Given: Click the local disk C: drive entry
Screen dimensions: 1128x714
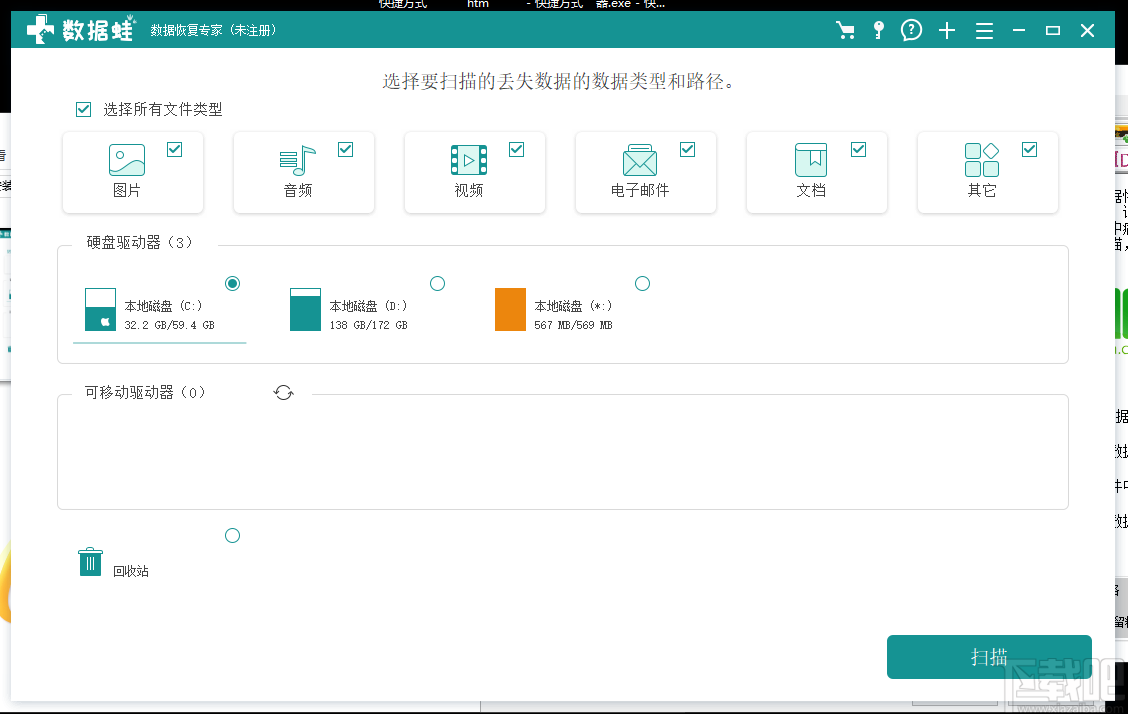Looking at the screenshot, I should click(160, 312).
